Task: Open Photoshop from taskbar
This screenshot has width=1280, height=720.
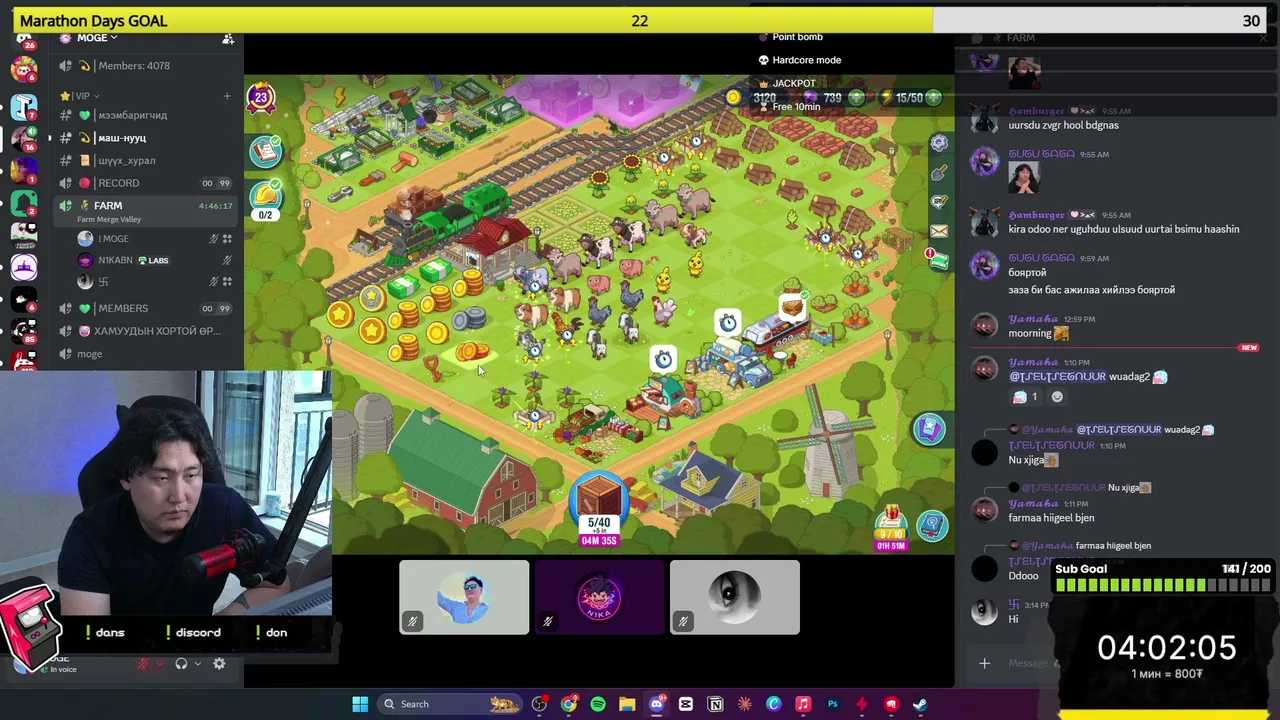Action: click(x=832, y=704)
